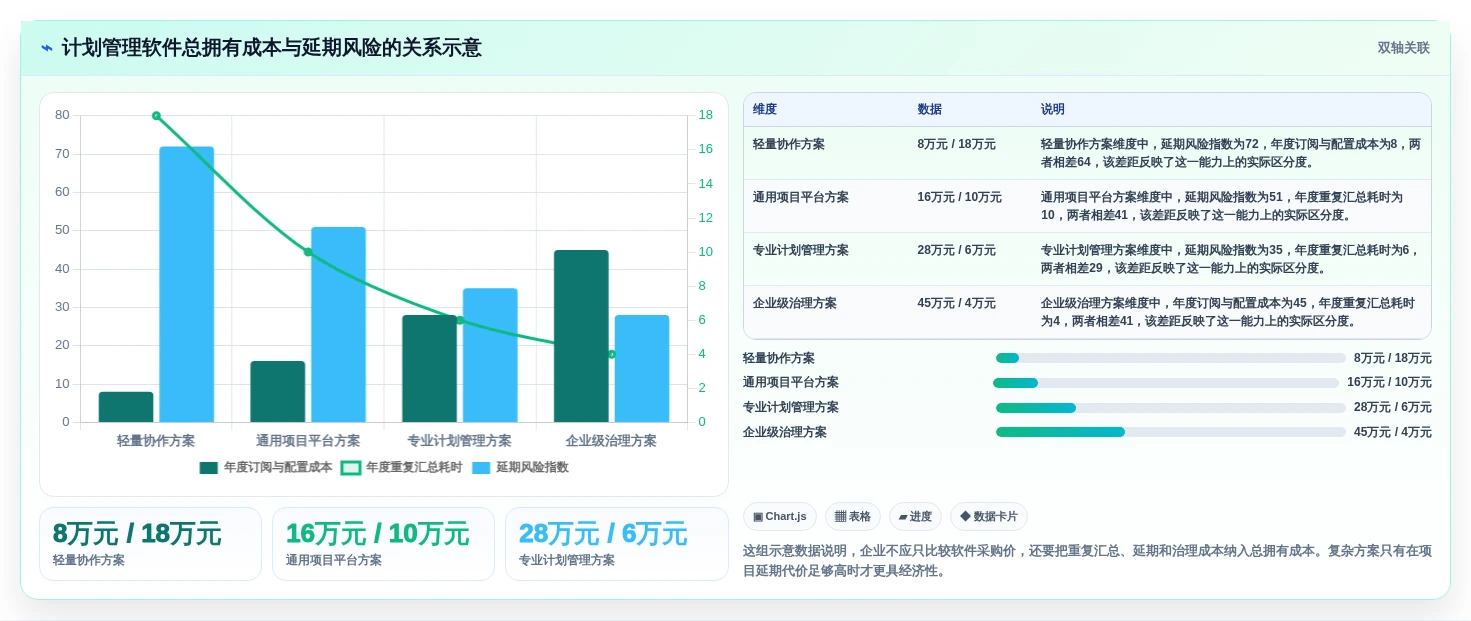The image size is (1471, 621).
Task: Click the tall blue bar for 轻量协作方案
Action: click(x=186, y=284)
